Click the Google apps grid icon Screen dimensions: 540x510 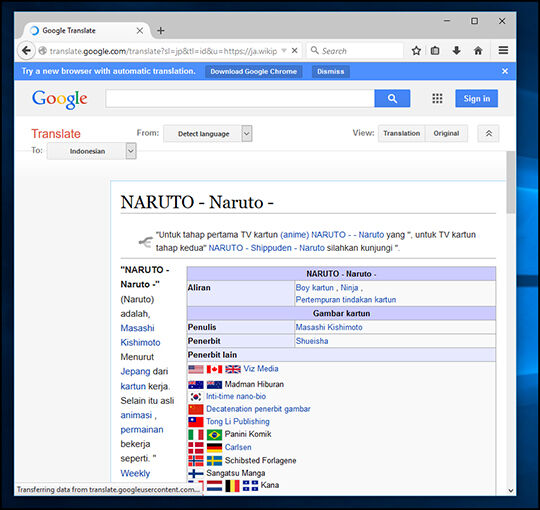click(437, 98)
